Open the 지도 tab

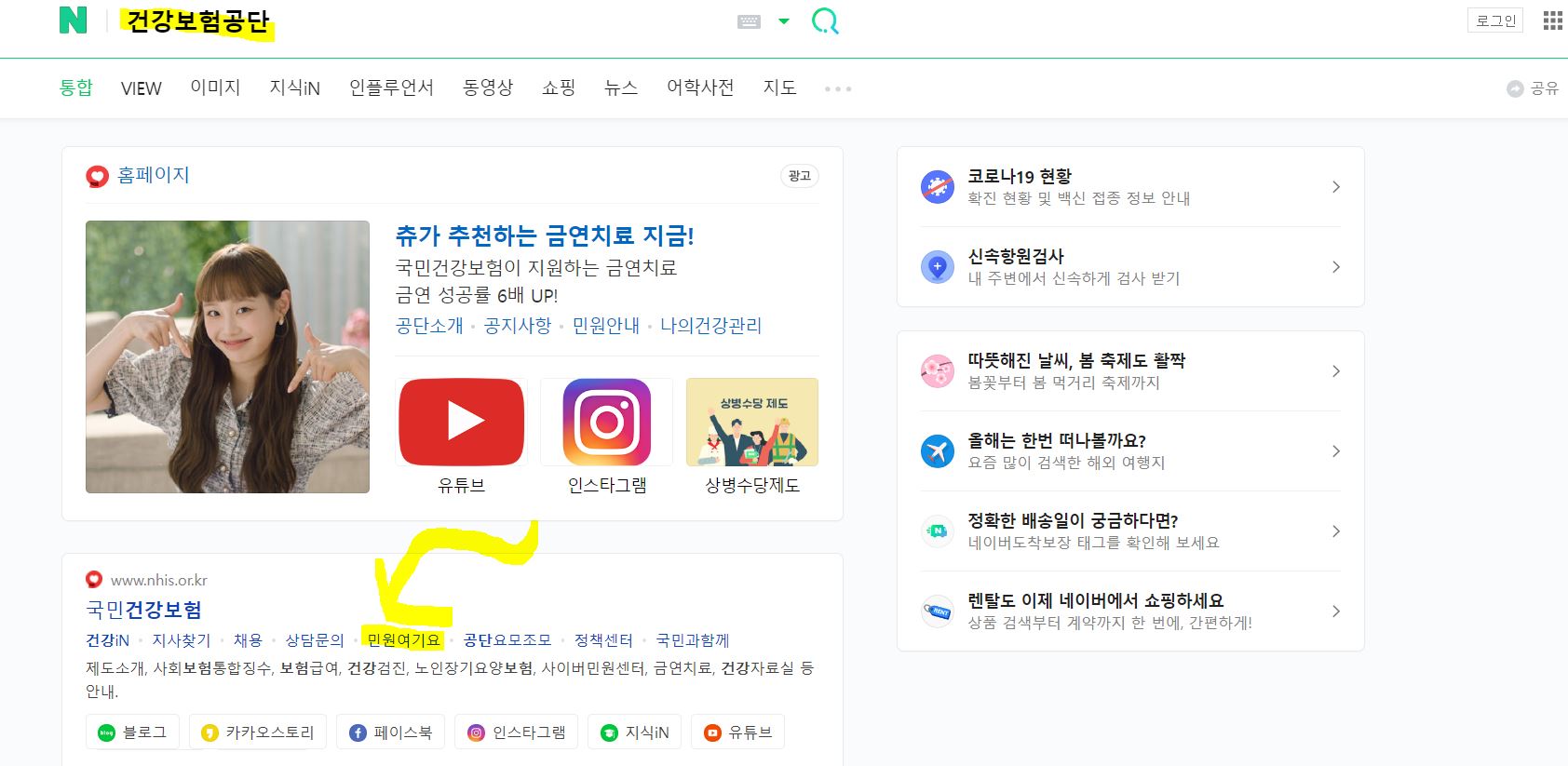point(780,87)
